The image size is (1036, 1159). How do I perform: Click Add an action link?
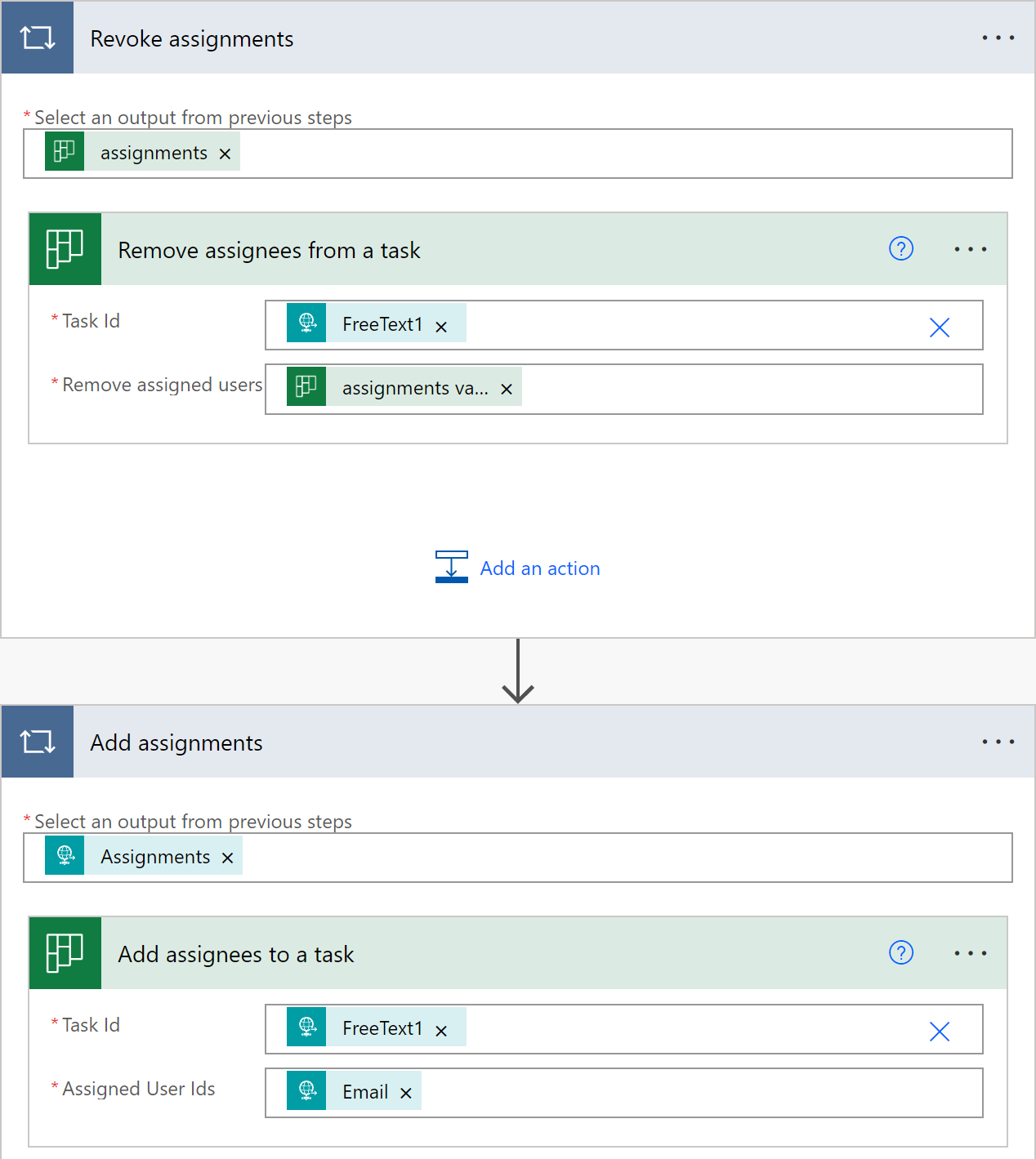[539, 568]
